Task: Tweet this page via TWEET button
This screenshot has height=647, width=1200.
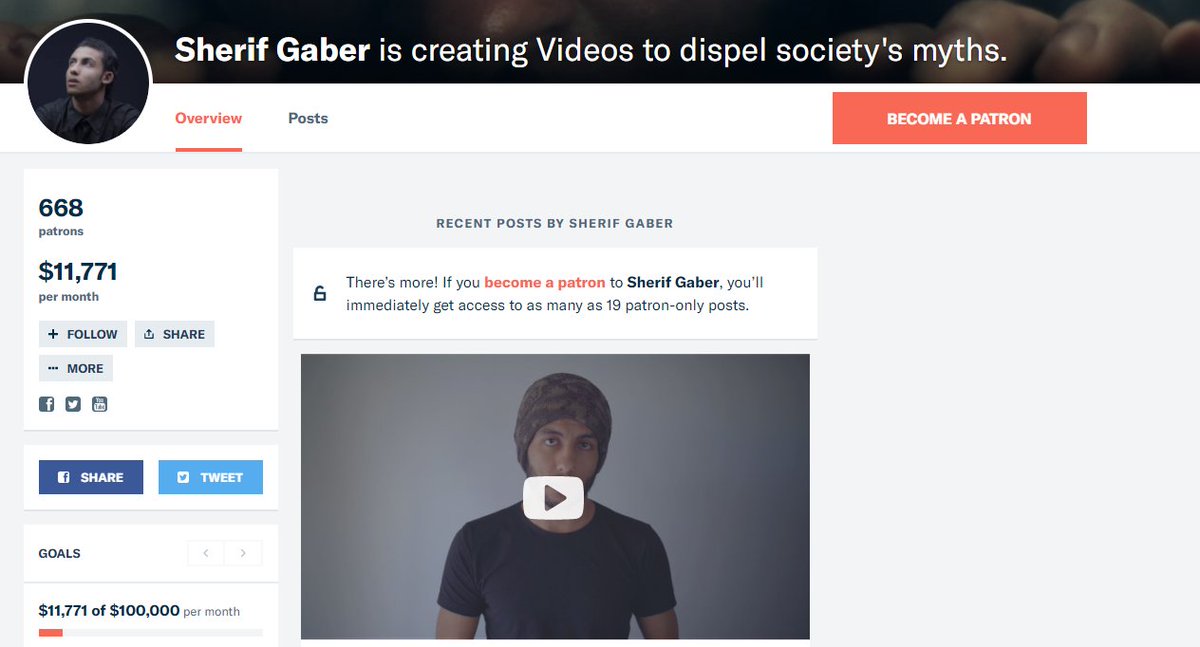Action: tap(211, 477)
